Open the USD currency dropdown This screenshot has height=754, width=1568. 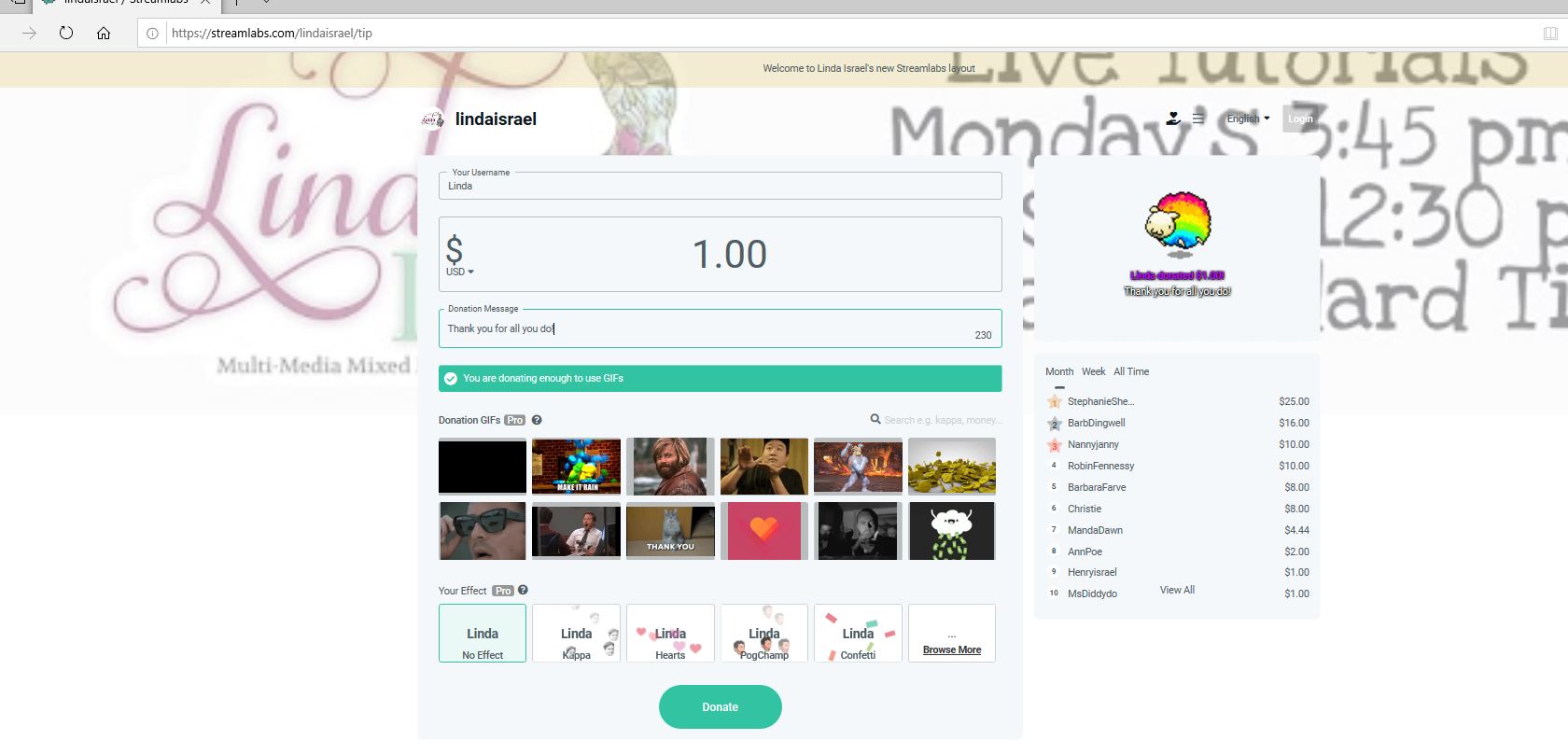click(460, 272)
